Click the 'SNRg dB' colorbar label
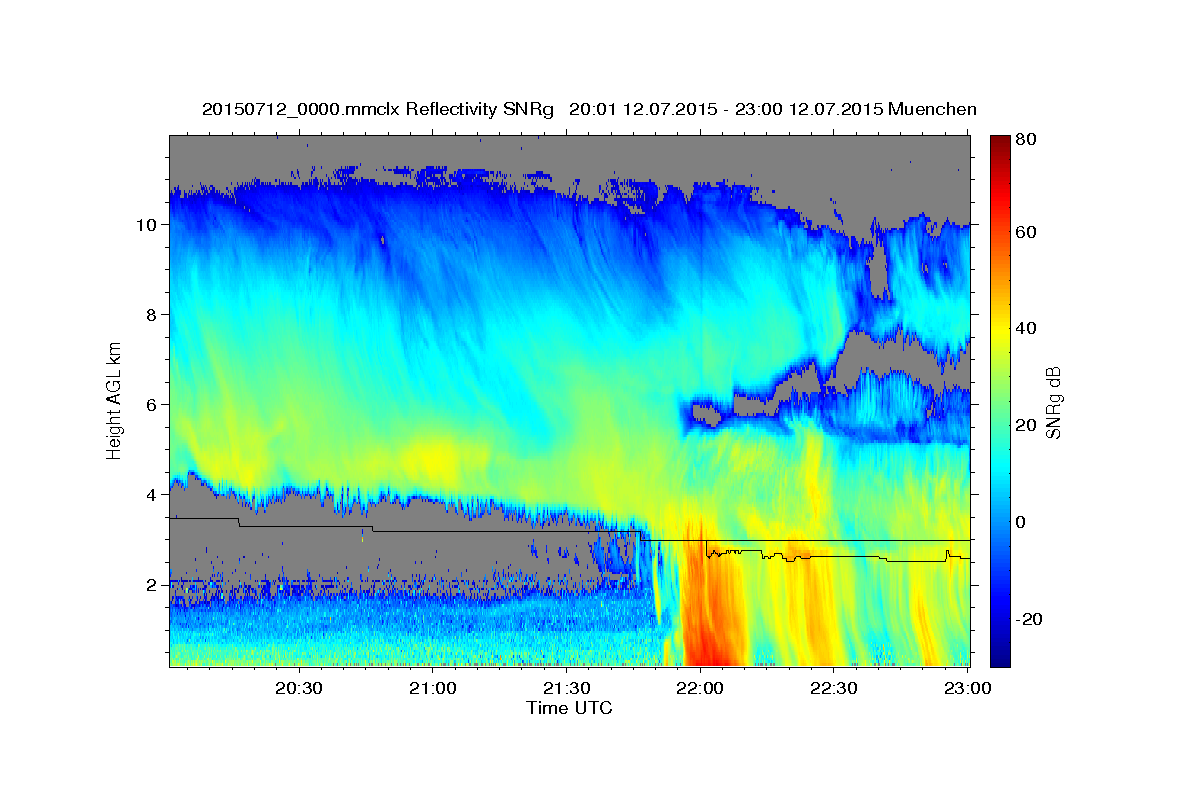 (1055, 401)
